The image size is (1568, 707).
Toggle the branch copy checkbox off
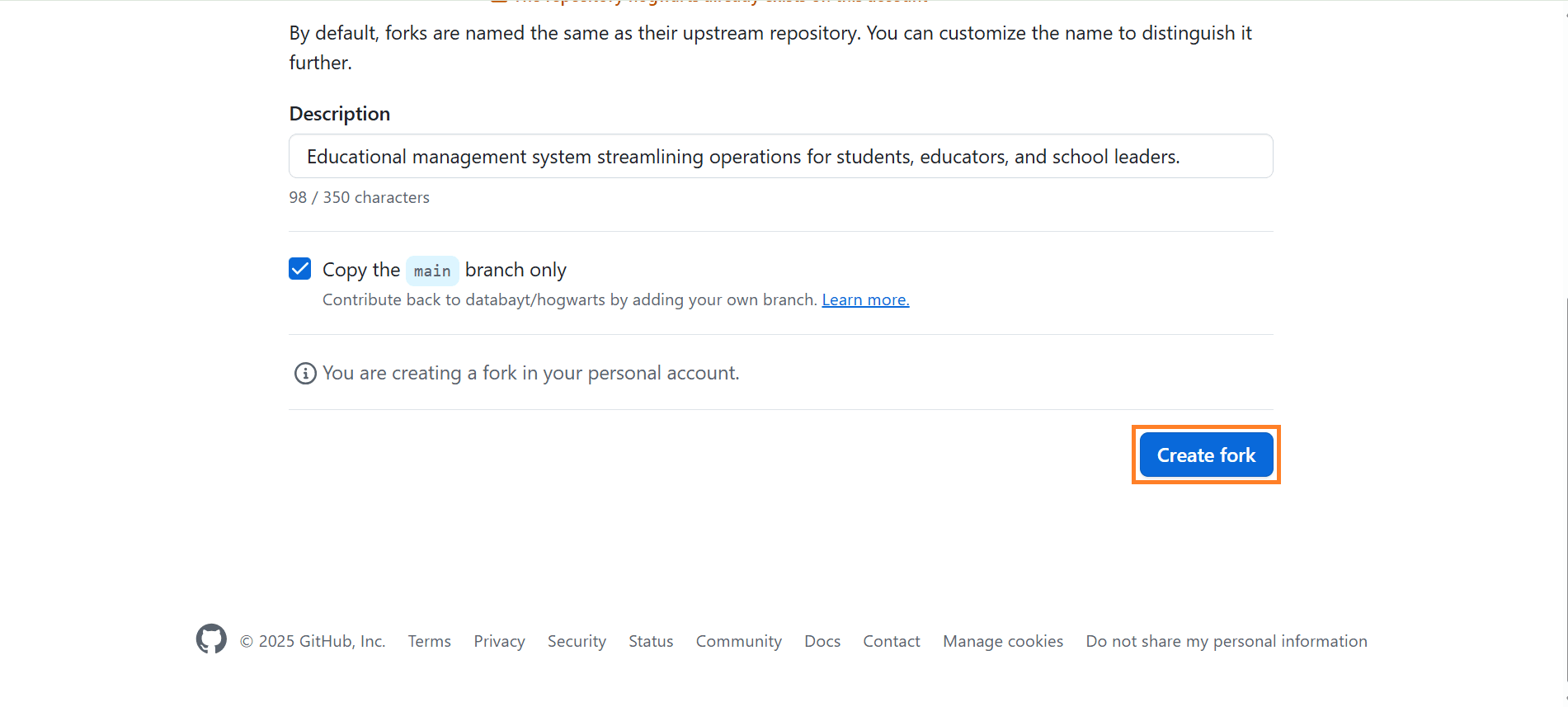[x=299, y=268]
